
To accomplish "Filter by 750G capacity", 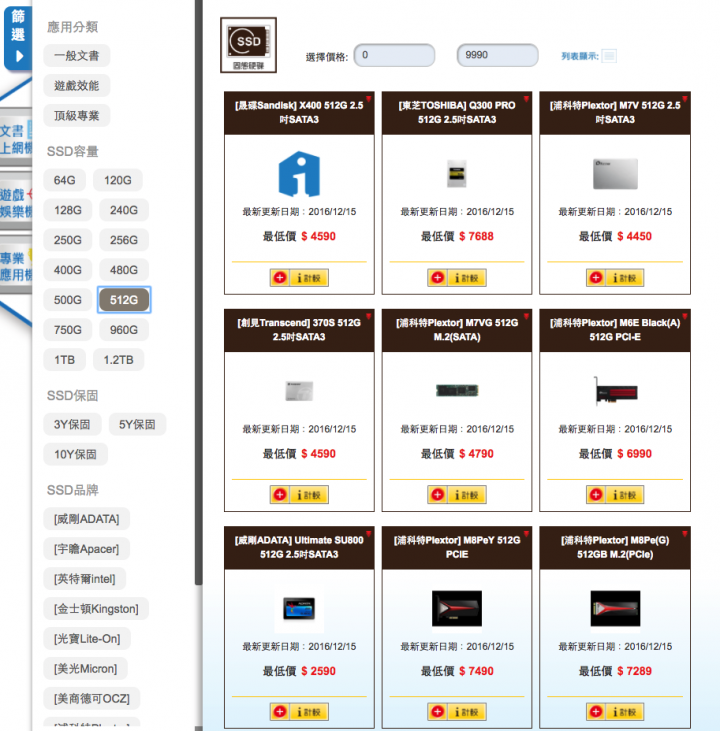I will tap(68, 330).
